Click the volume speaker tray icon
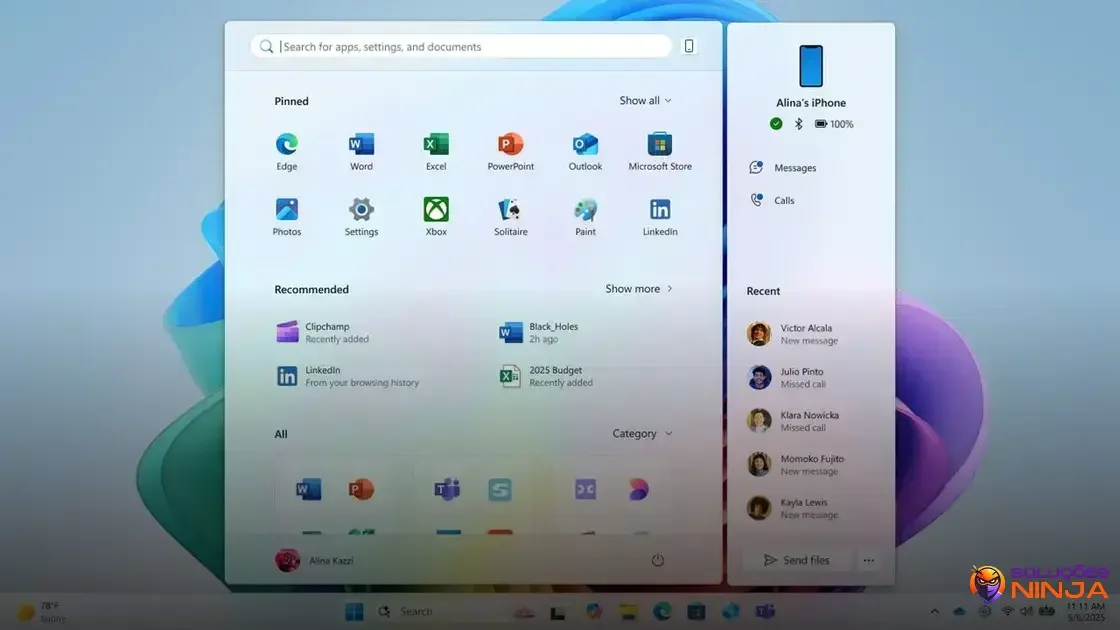The height and width of the screenshot is (630, 1120). [1026, 611]
